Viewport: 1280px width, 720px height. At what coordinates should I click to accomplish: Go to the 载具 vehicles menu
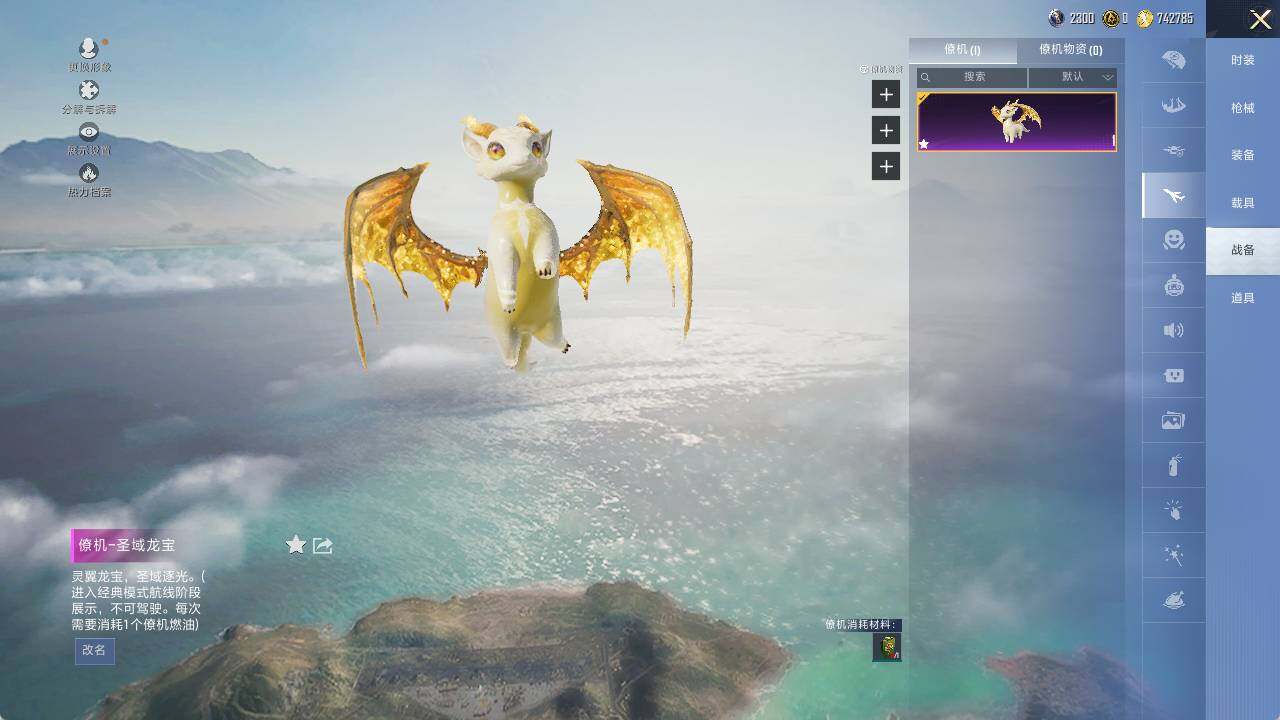coord(1243,203)
